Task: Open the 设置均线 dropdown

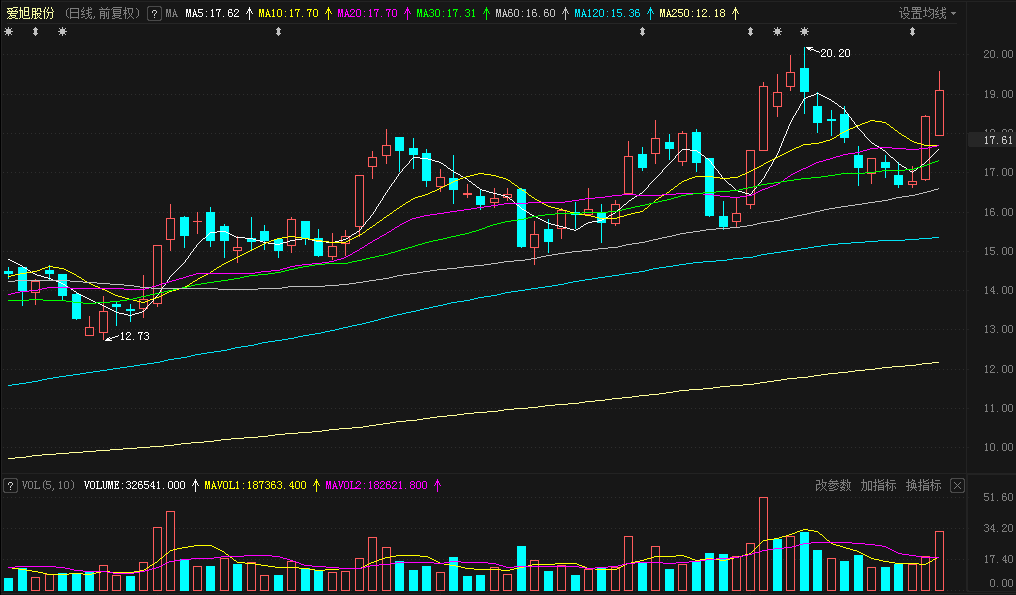Action: point(927,14)
